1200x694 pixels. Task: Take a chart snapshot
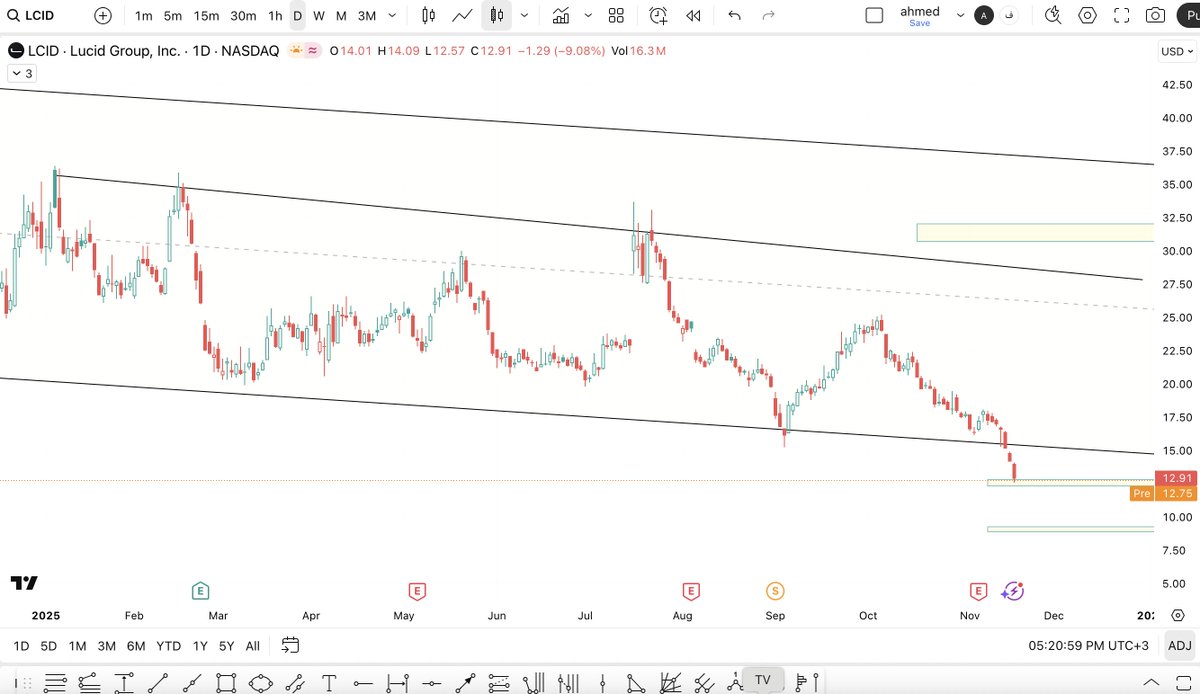[1155, 15]
